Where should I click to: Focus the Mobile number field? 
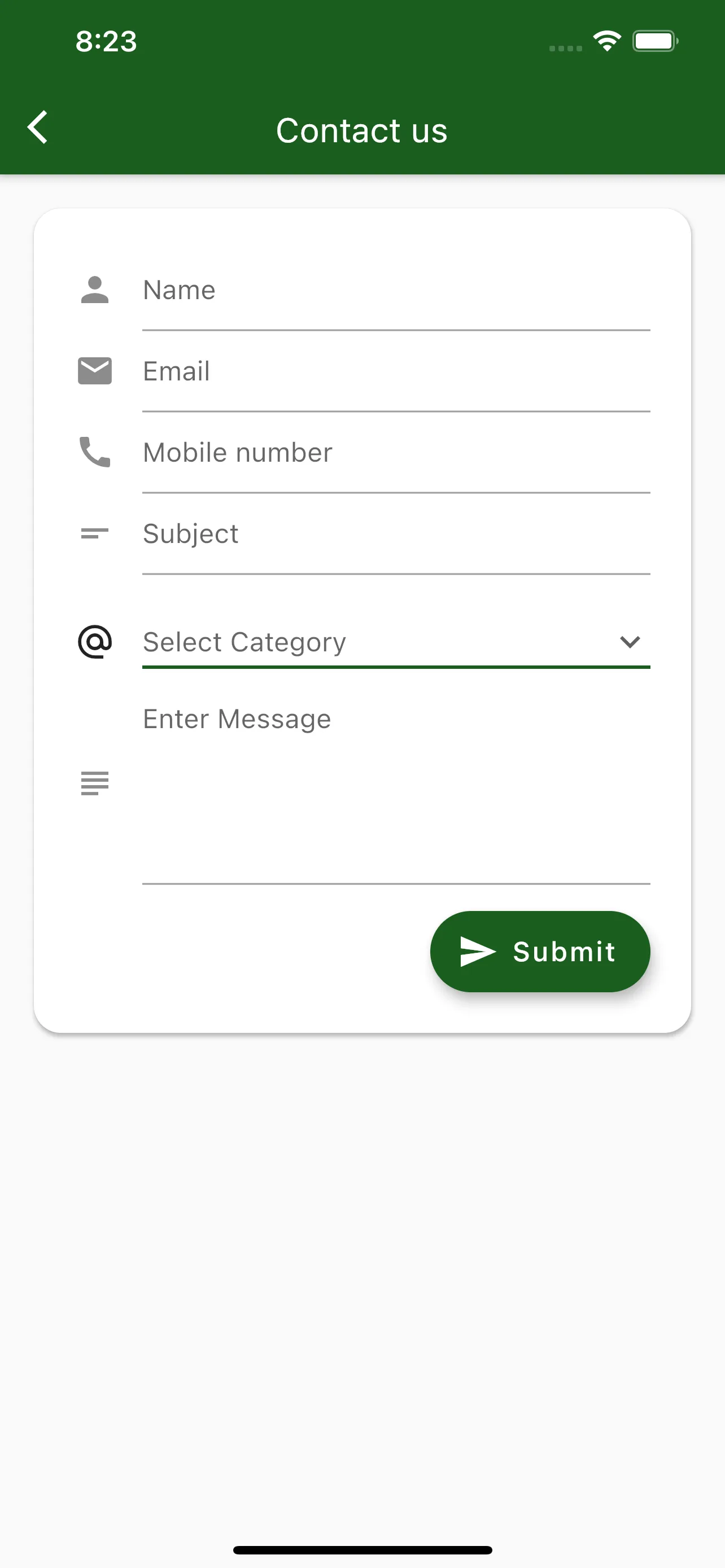click(x=396, y=452)
